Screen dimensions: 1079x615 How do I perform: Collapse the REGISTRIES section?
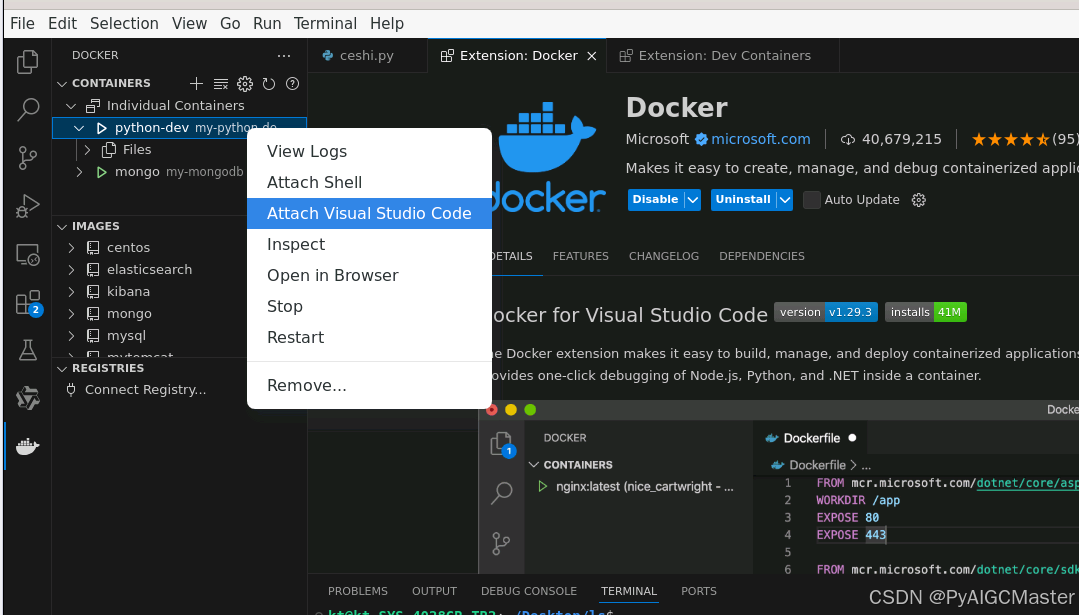coord(62,369)
